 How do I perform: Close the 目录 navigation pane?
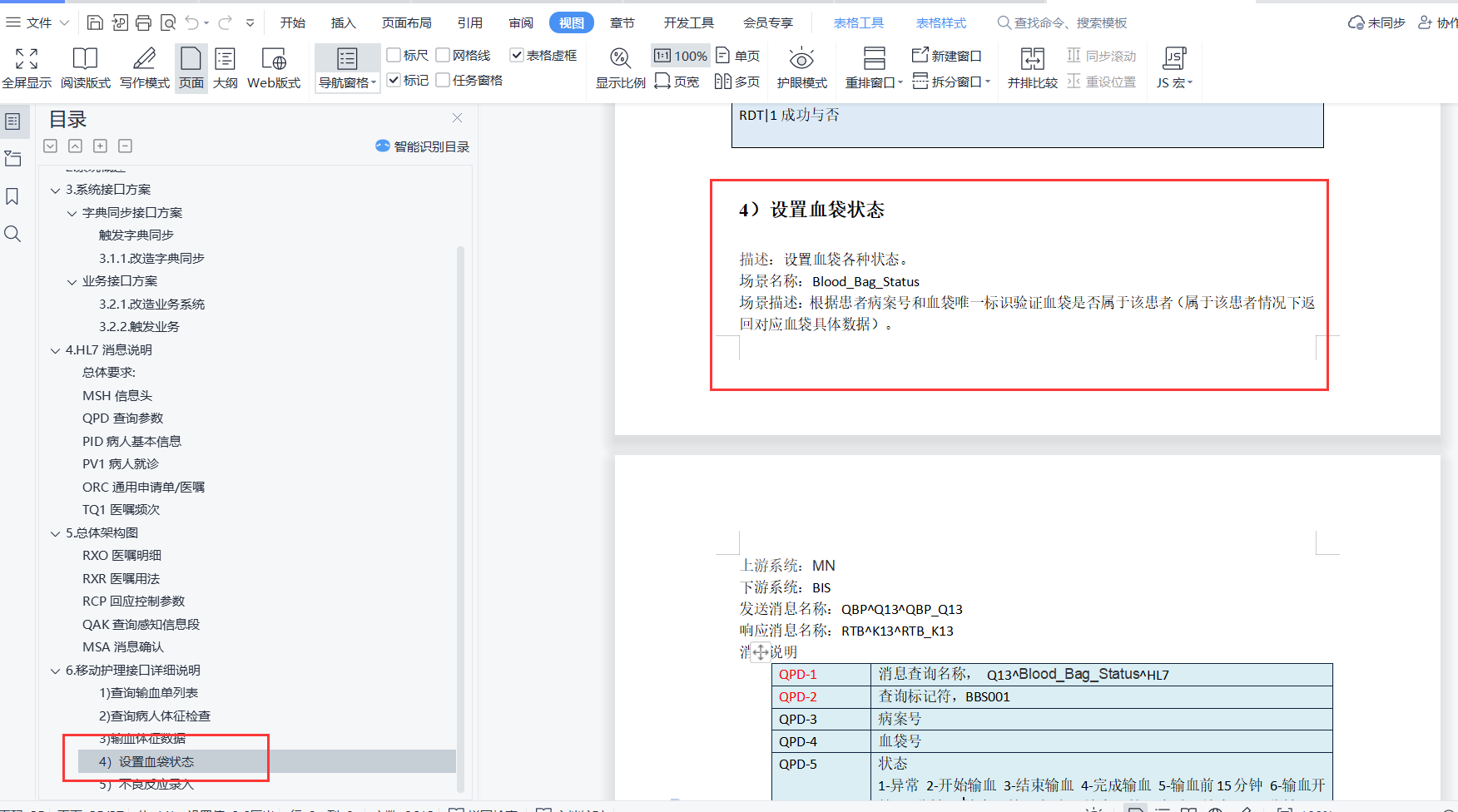click(x=457, y=118)
